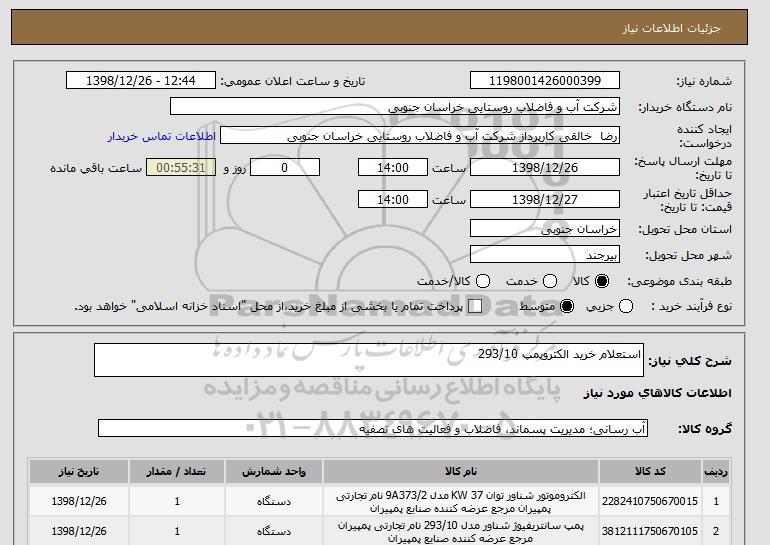This screenshot has height=545, width=770.
Task: Click price validity date 1398/12/27 field
Action: pyautogui.click(x=545, y=199)
